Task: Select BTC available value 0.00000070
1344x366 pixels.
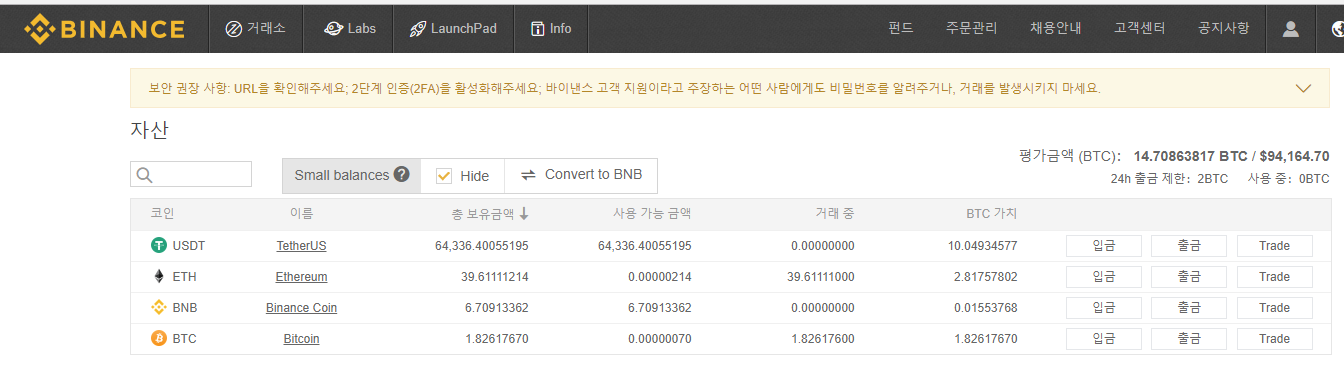Action: 660,339
